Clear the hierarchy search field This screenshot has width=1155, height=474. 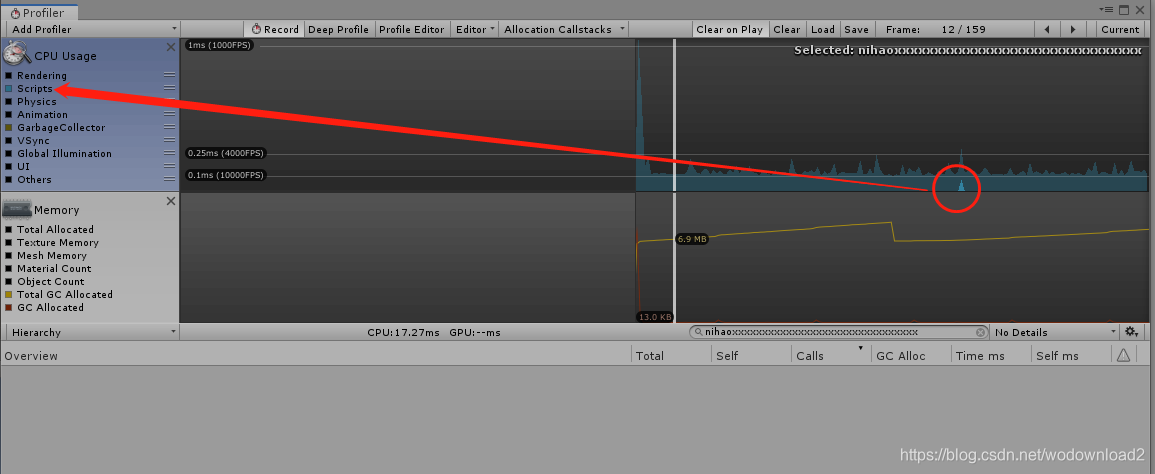pyautogui.click(x=980, y=332)
